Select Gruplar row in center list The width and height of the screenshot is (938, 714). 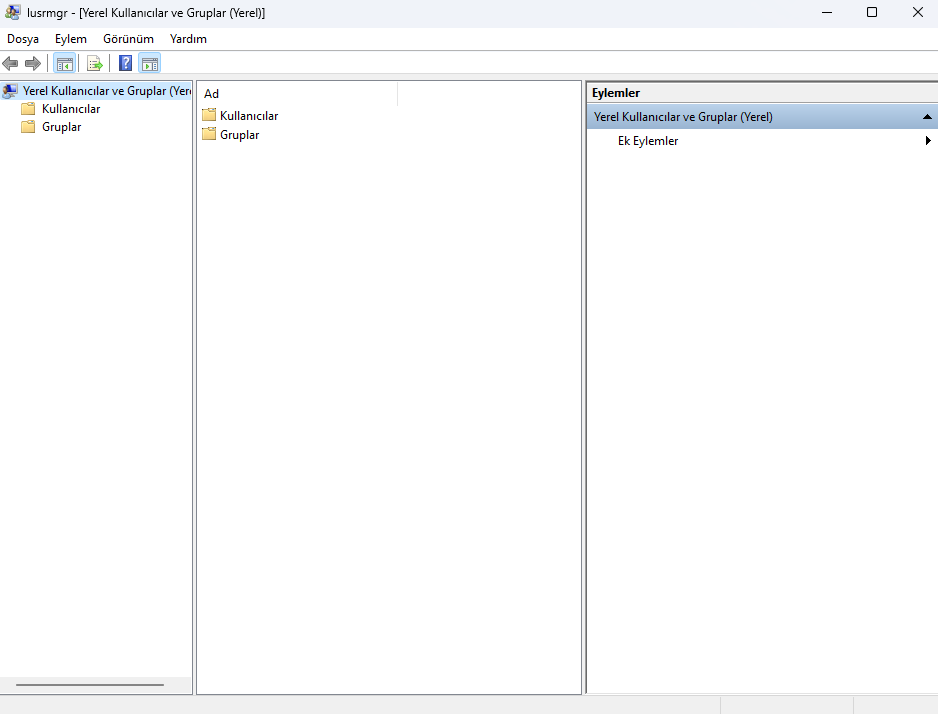click(239, 135)
